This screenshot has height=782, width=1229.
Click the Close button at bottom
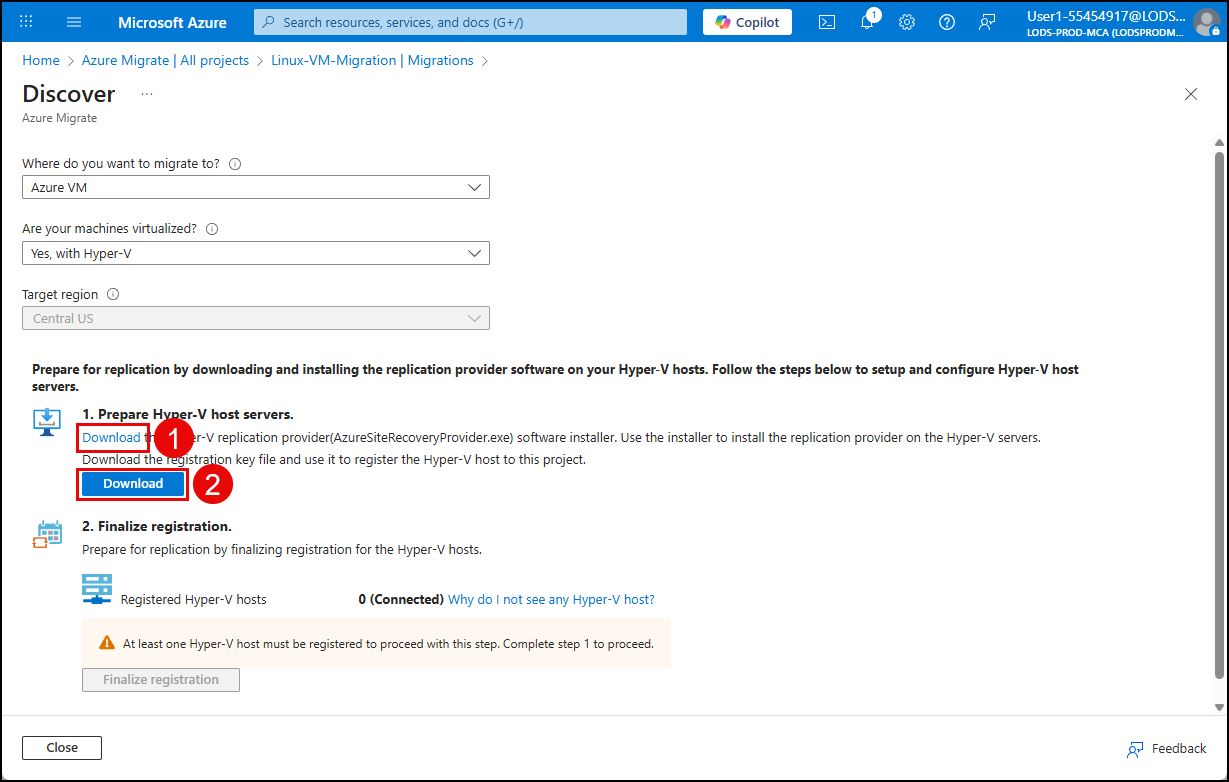tap(62, 748)
